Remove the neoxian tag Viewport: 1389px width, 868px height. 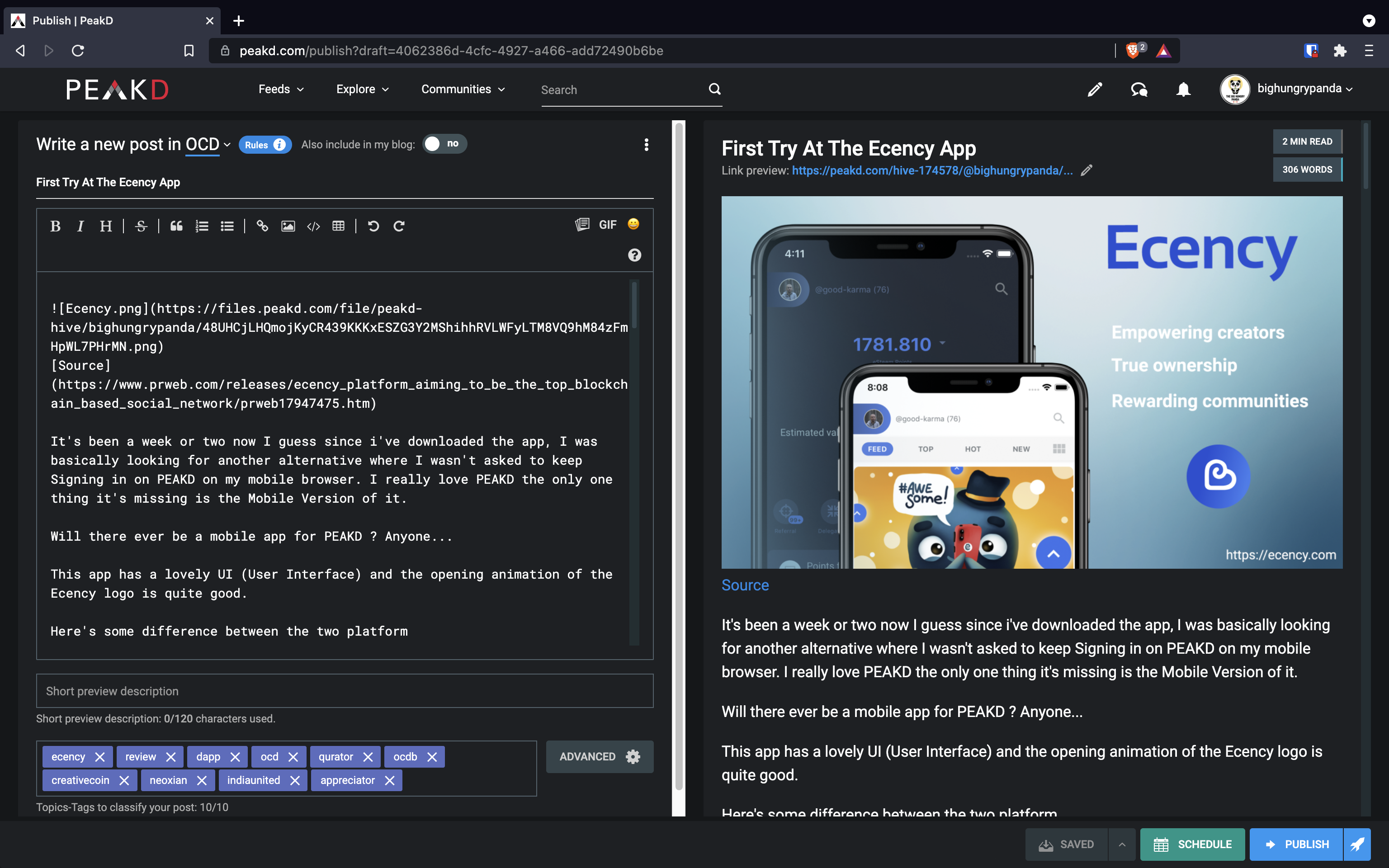(x=202, y=780)
